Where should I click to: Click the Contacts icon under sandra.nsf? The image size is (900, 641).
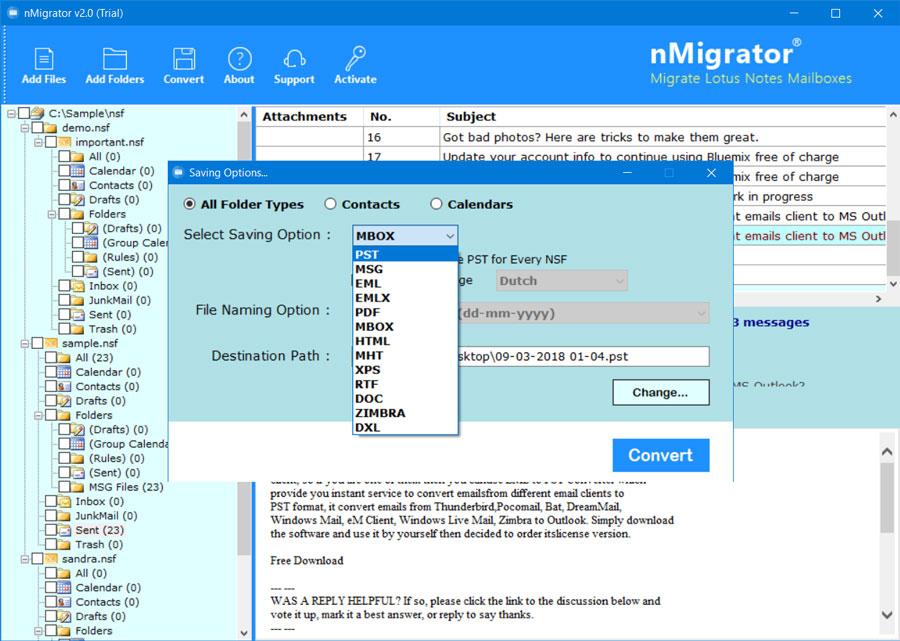[64, 602]
